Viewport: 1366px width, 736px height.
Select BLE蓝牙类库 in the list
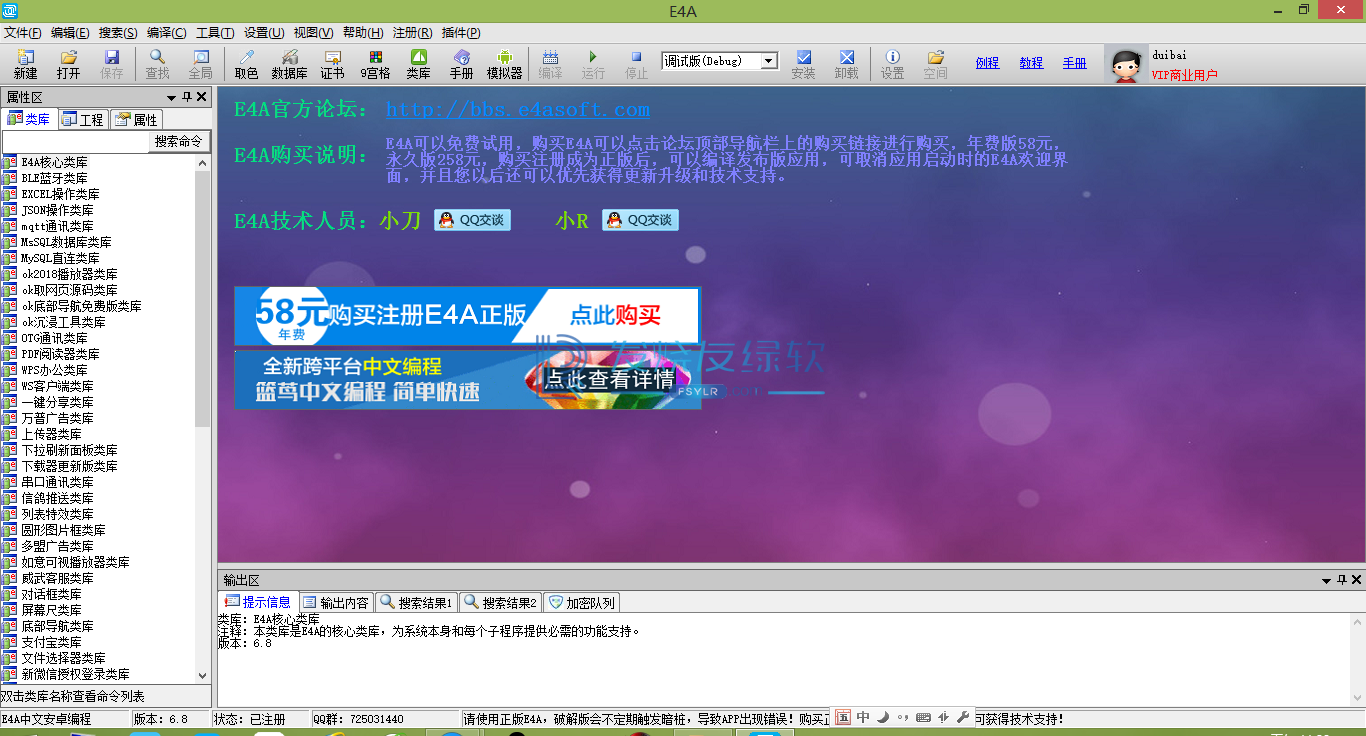54,178
